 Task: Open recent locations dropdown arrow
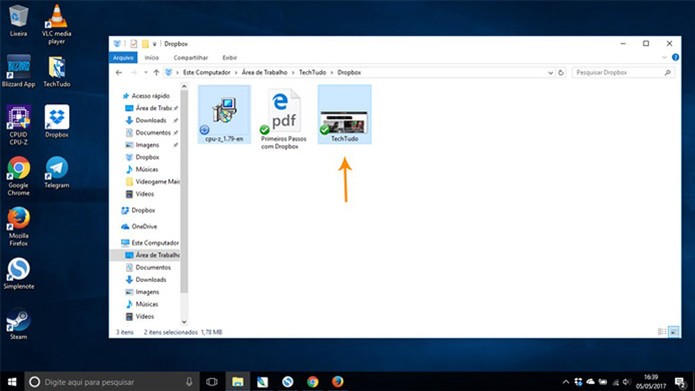click(145, 72)
